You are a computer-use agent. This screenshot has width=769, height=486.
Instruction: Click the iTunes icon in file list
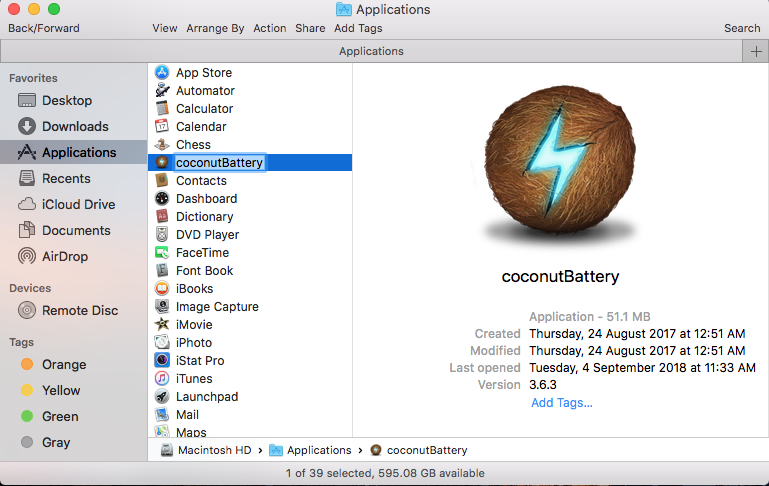(162, 379)
